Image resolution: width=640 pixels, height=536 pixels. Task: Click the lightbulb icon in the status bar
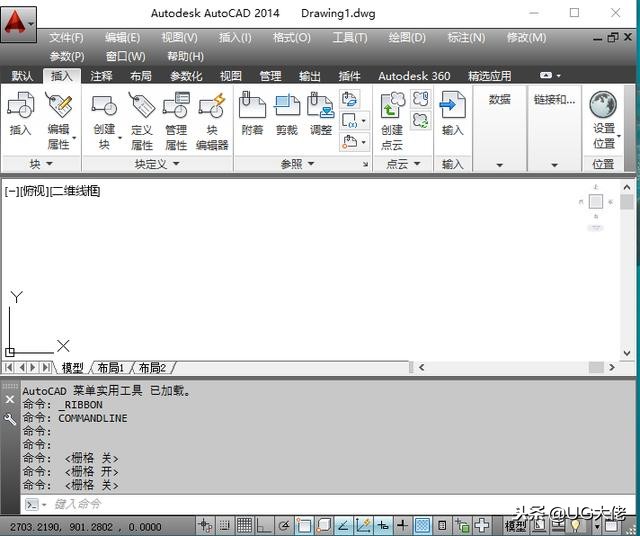tap(576, 526)
